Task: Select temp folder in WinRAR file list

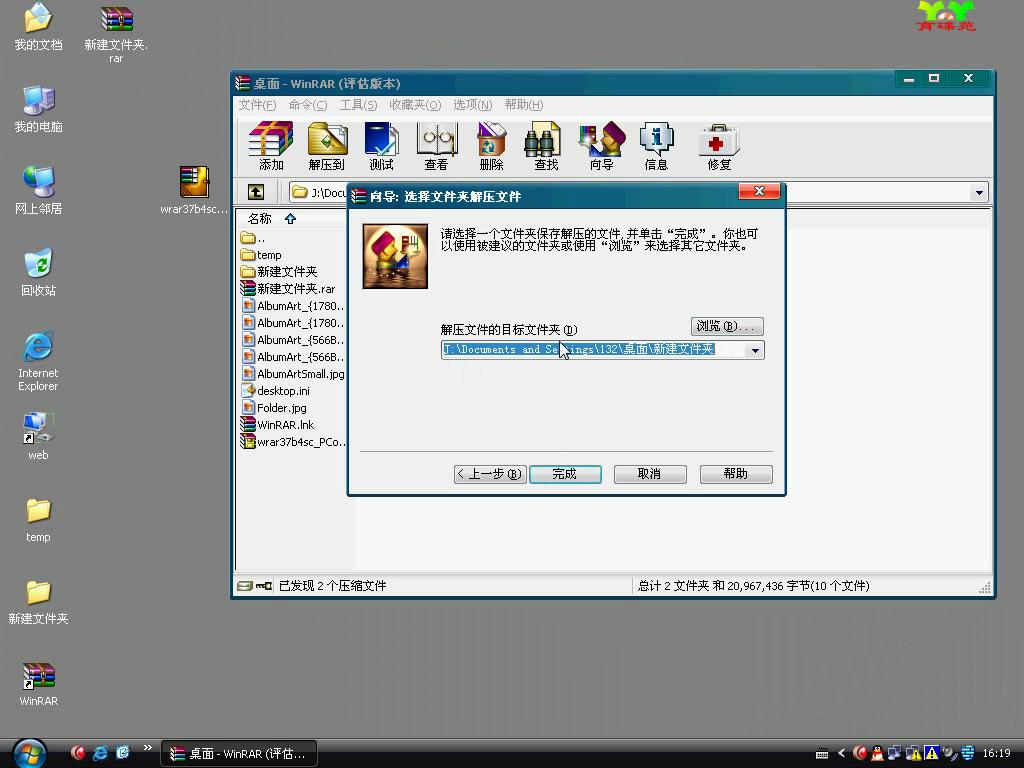Action: [261, 255]
